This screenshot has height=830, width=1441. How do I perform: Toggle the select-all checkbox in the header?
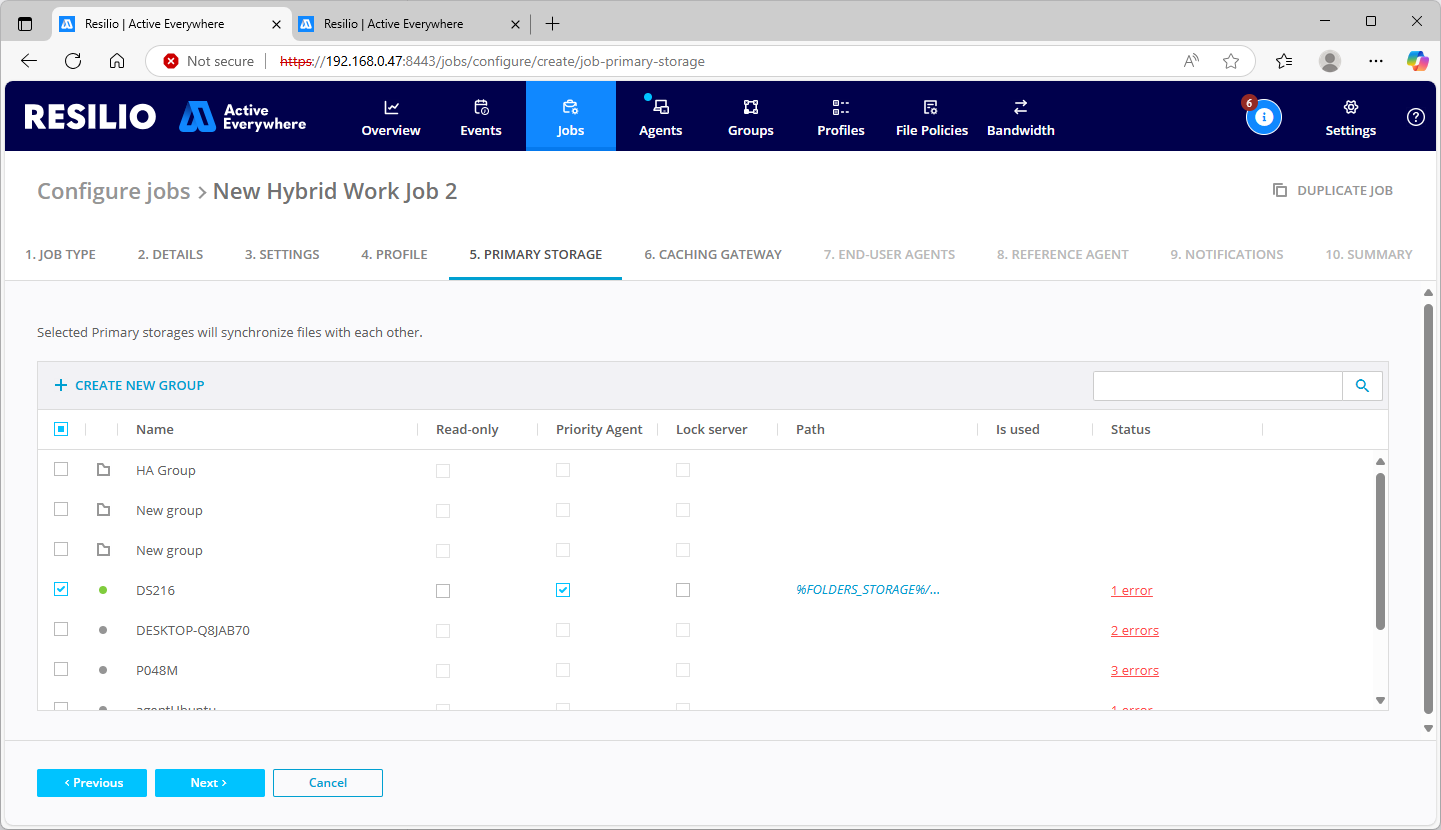click(61, 428)
